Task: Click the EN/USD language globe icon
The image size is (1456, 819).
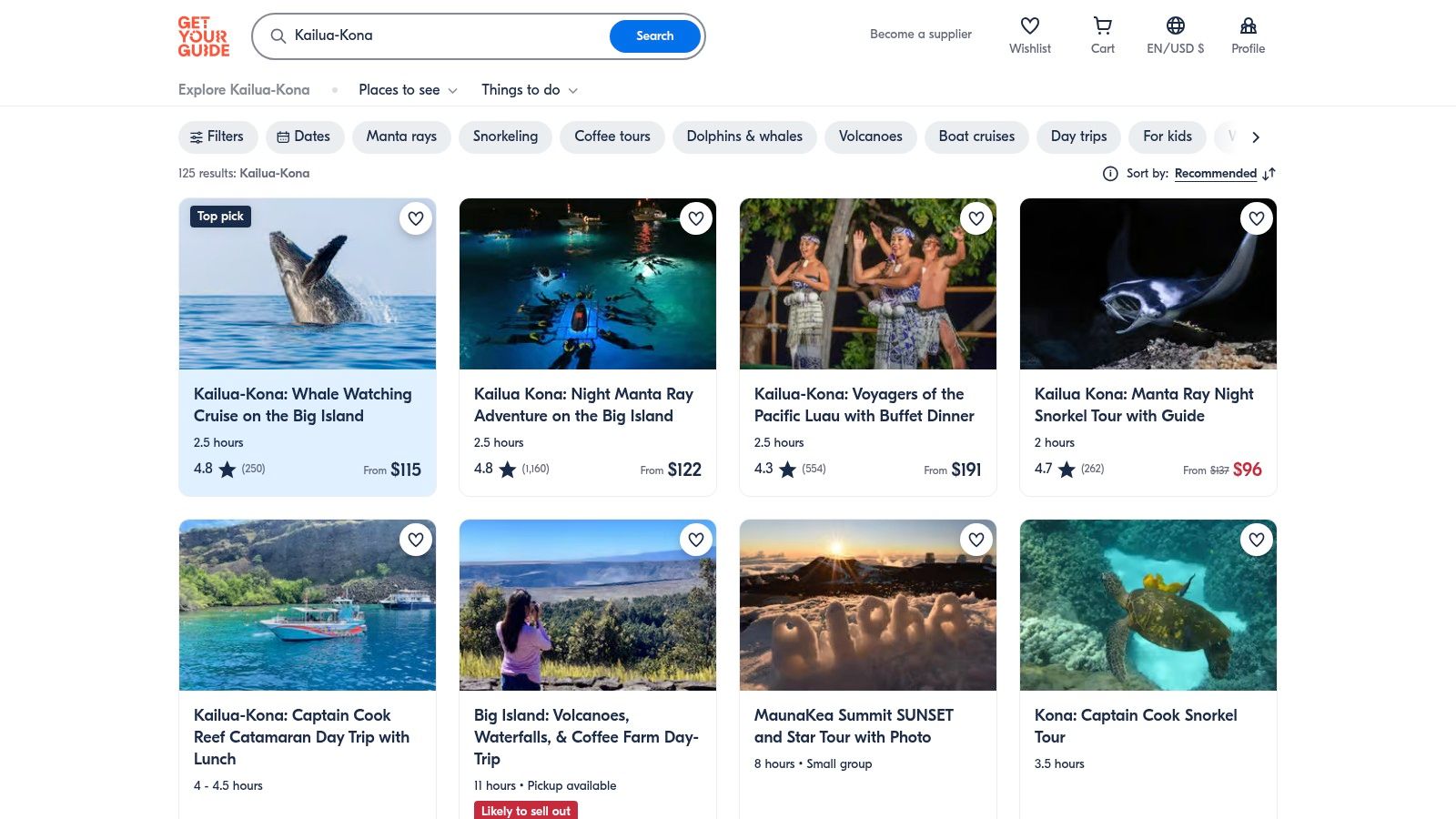Action: coord(1175,25)
